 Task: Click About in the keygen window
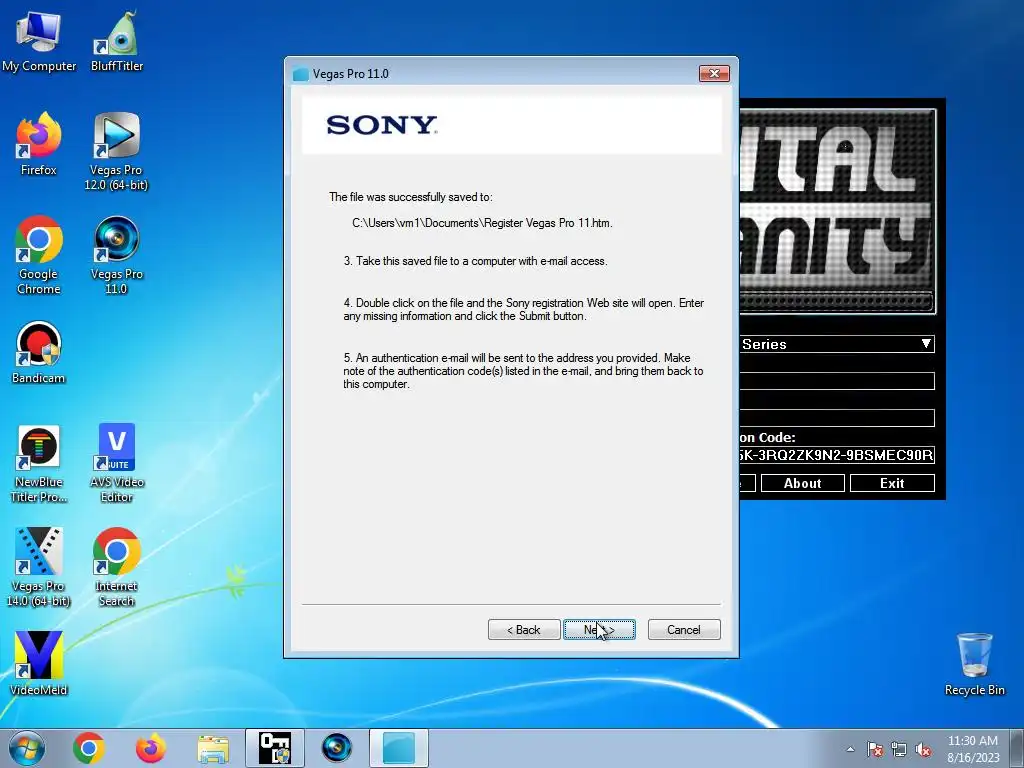click(803, 483)
